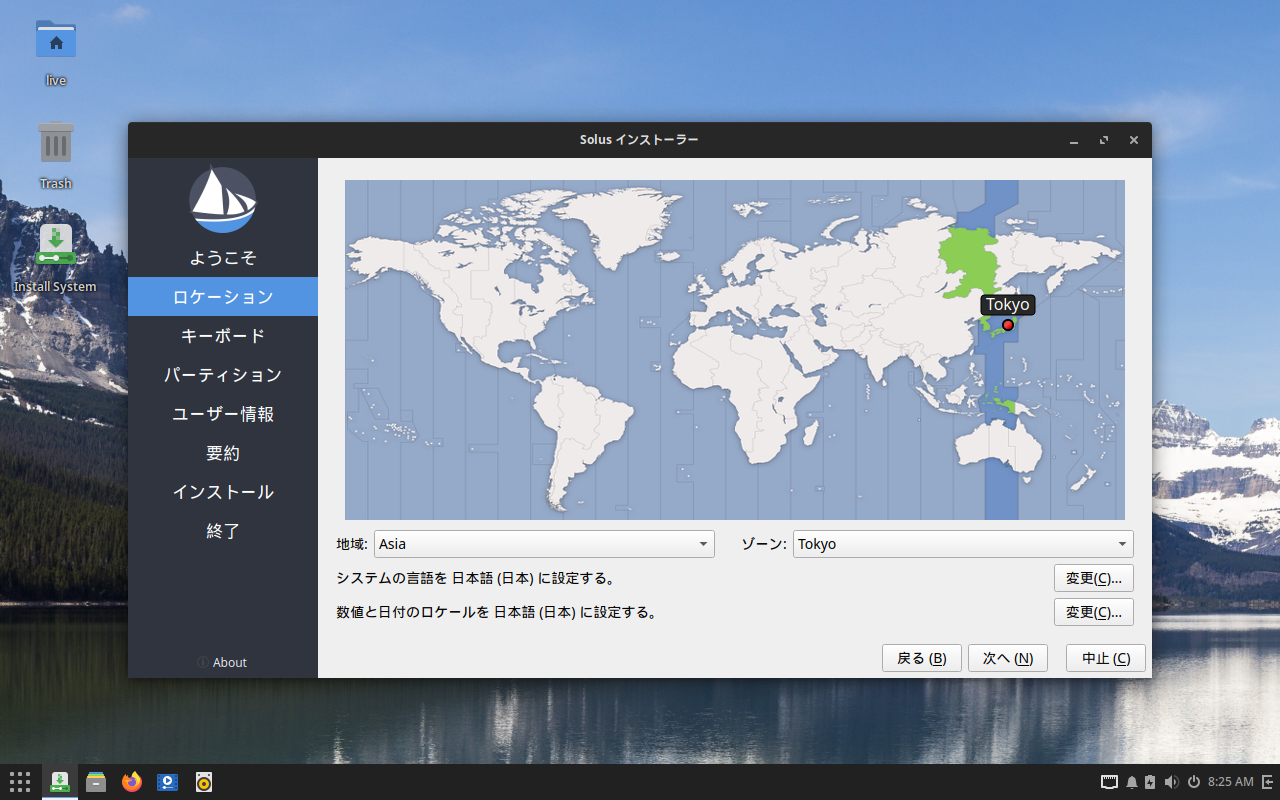Go to the 終了 sidebar step

(x=223, y=531)
